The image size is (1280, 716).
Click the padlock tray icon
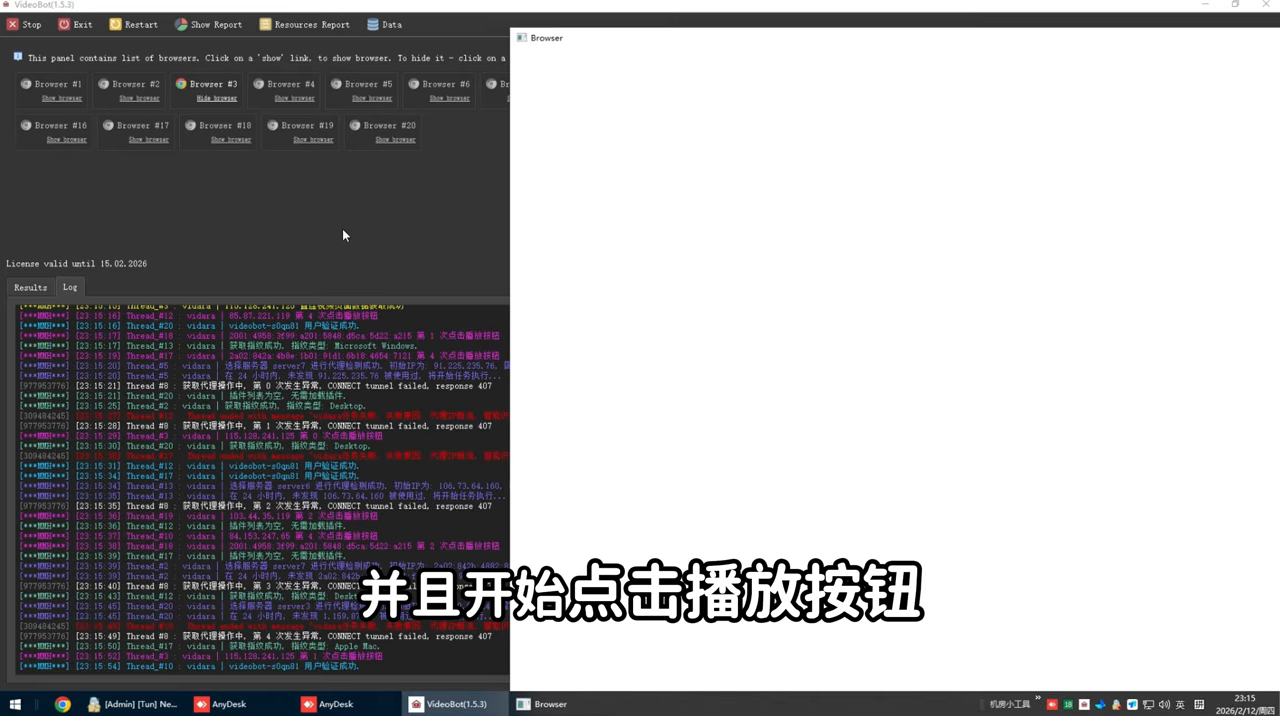click(x=1116, y=705)
